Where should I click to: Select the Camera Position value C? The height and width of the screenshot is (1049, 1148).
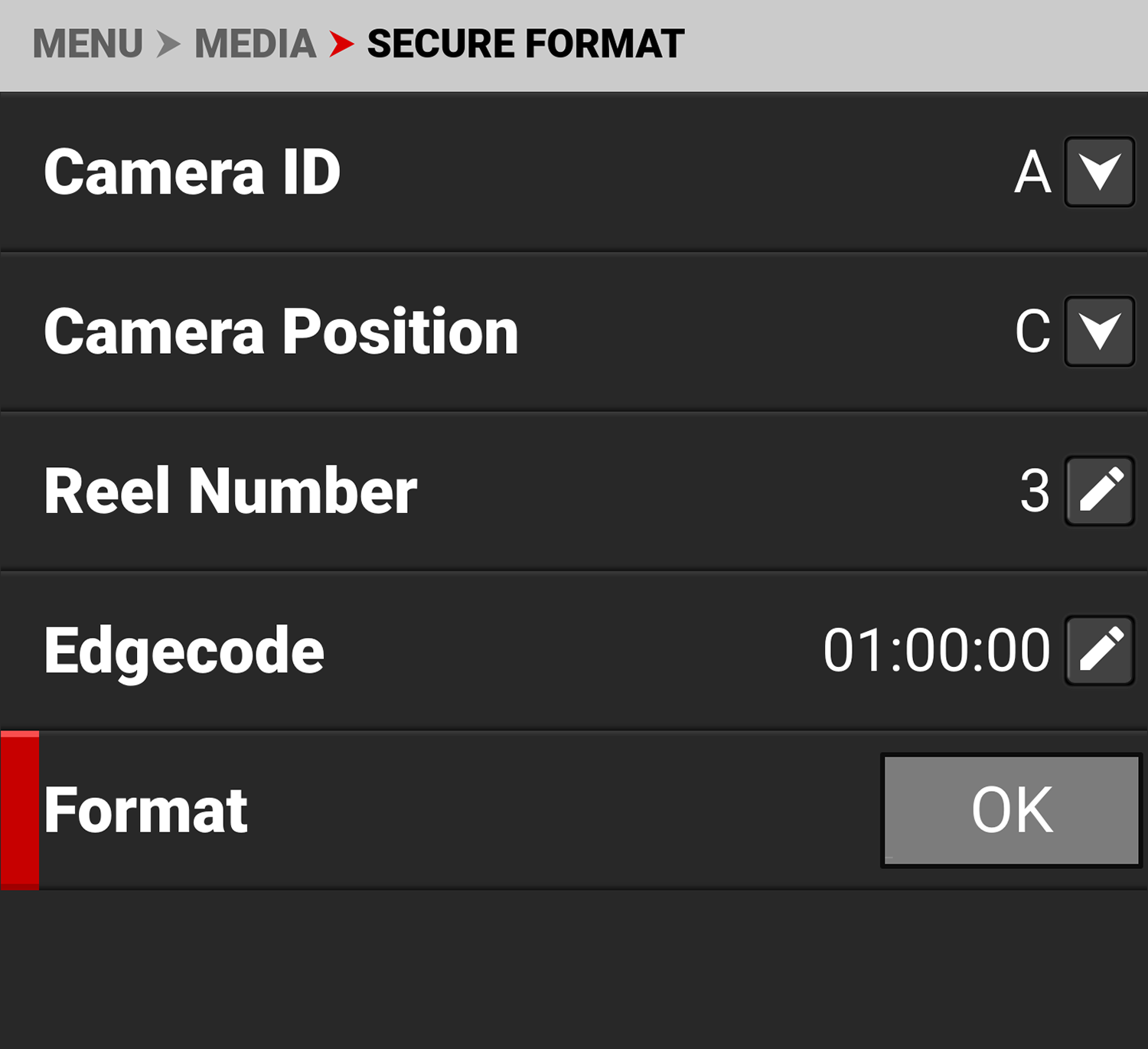tap(1032, 332)
